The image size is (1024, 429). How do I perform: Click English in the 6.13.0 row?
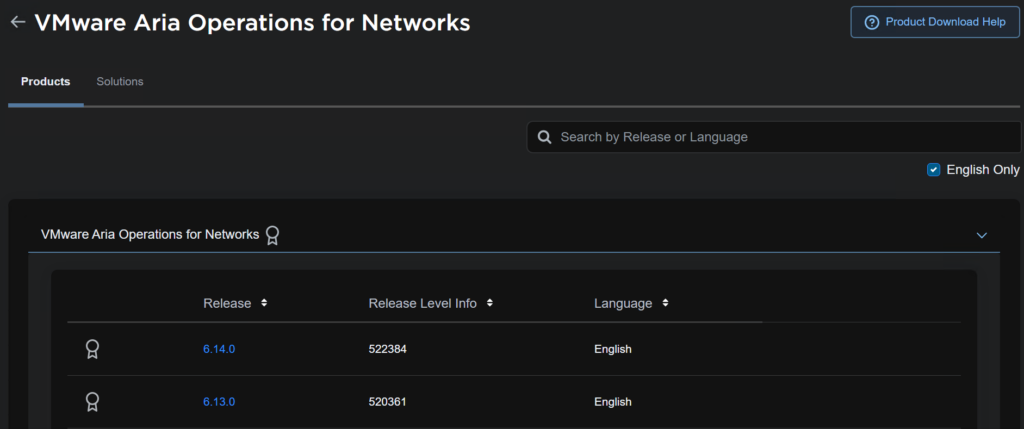[613, 402]
